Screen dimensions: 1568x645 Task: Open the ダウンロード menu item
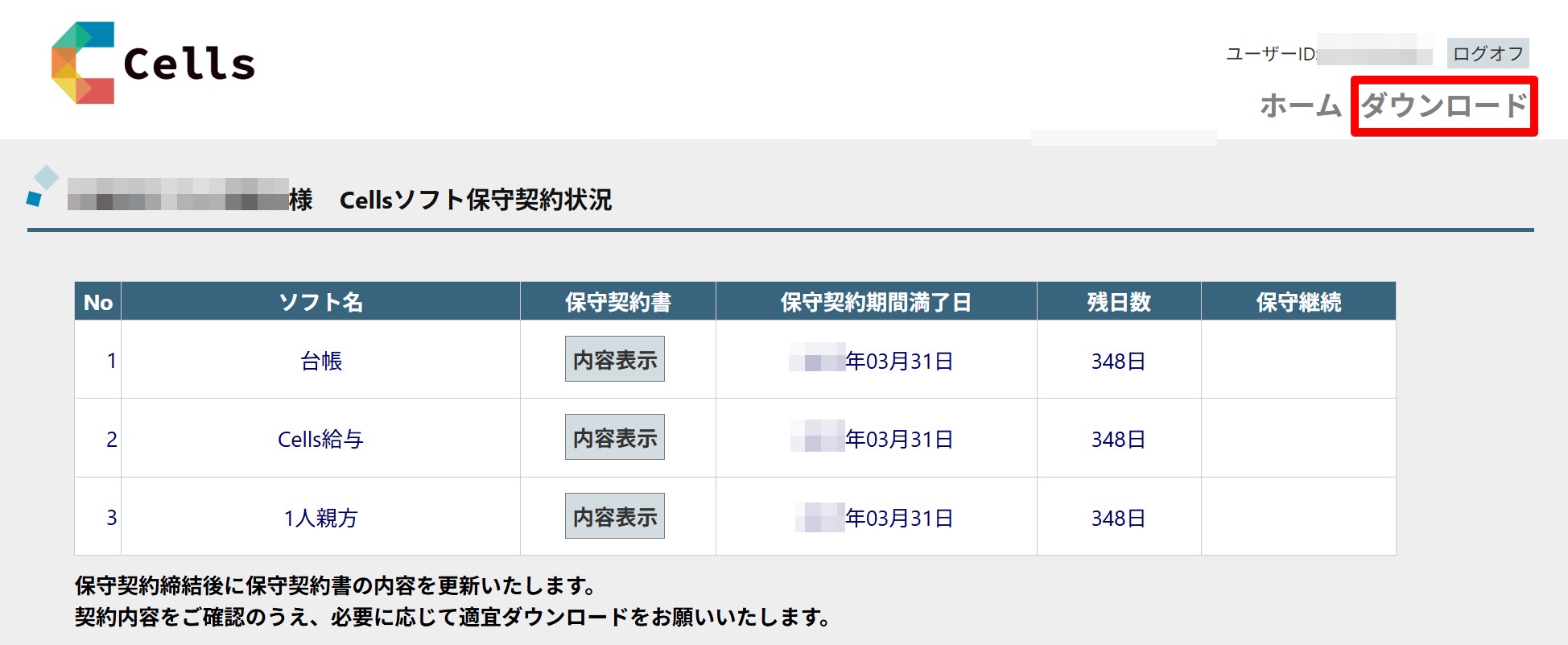1444,105
